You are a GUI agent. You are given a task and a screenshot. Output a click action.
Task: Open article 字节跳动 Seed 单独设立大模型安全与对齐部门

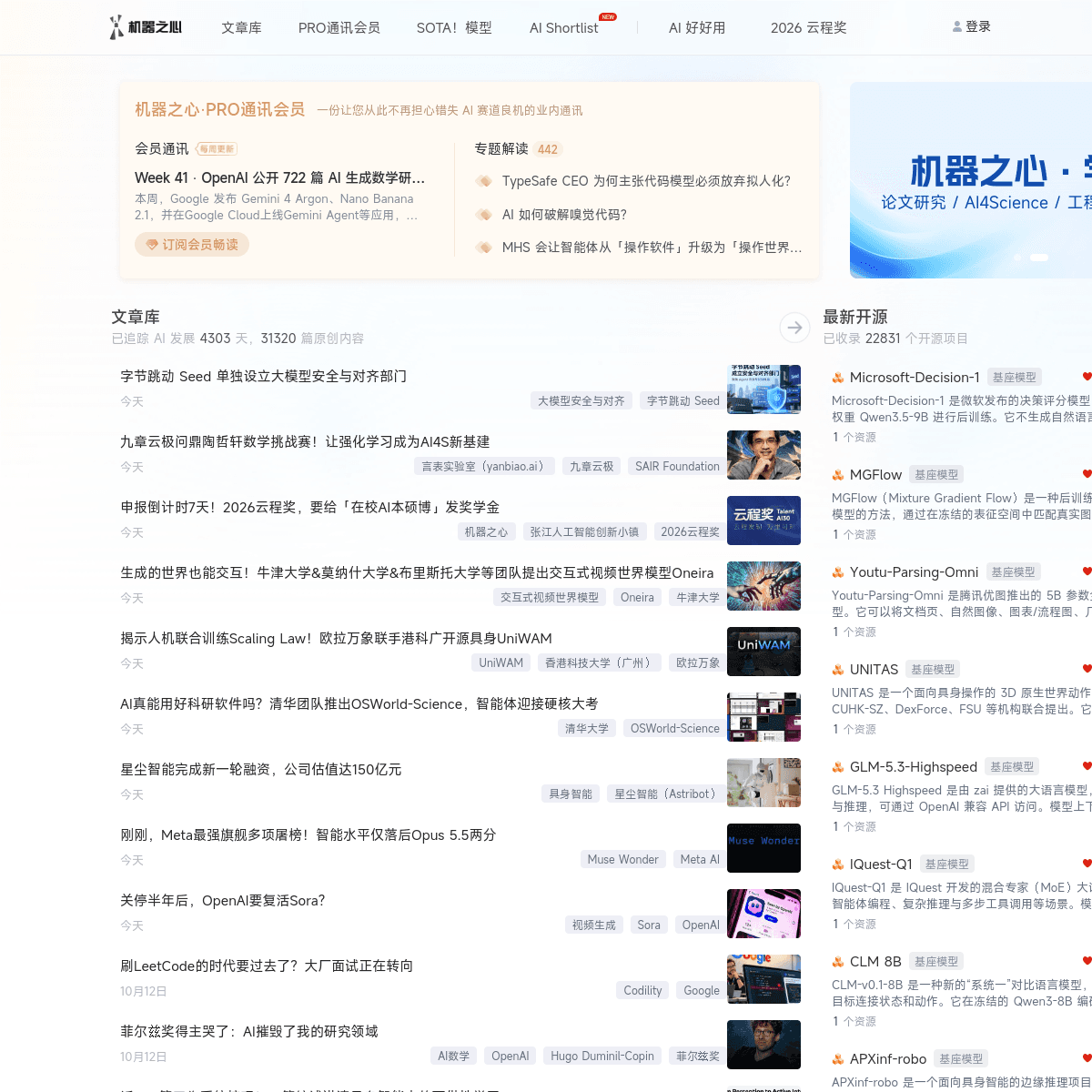(x=264, y=376)
